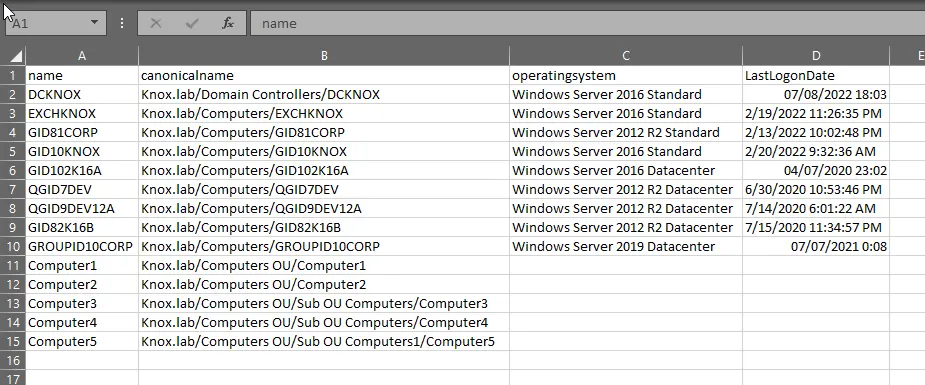Select Windows Server 2012 R2 Standard cell
925x385 pixels.
click(x=626, y=133)
